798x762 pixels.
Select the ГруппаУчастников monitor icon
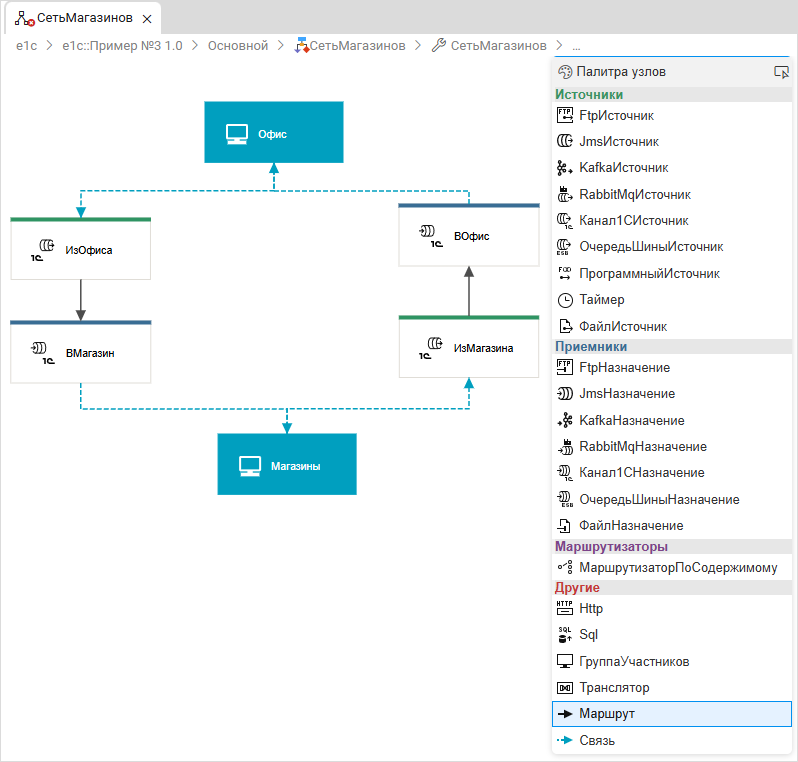564,661
